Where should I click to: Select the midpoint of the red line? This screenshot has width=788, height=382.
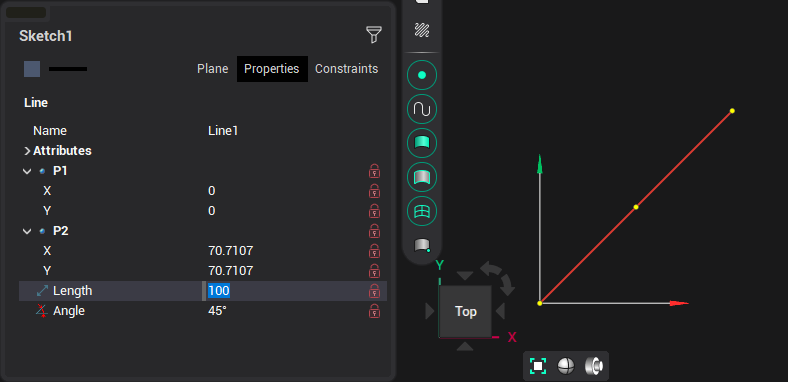636,207
